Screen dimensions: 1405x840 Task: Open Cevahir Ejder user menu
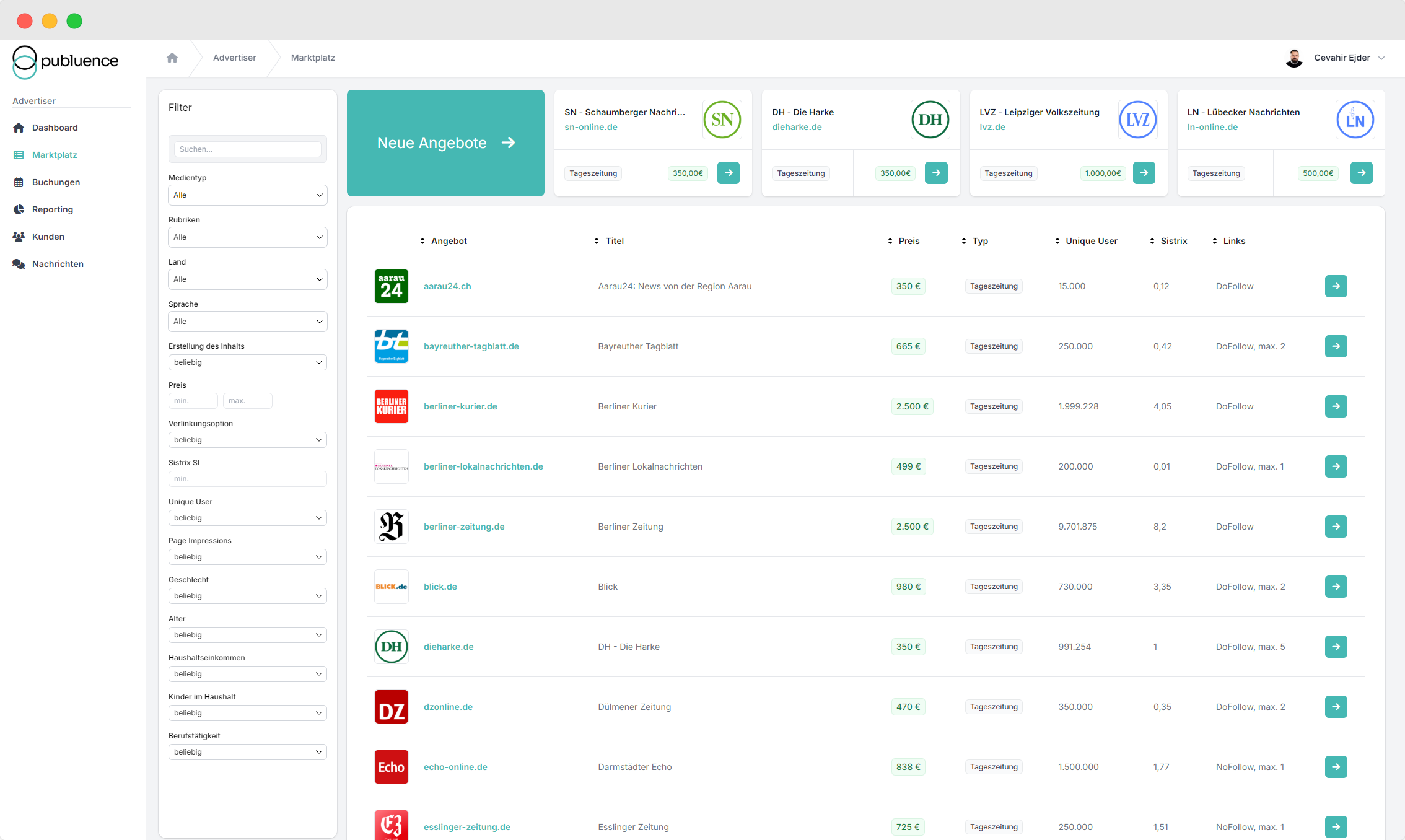(1341, 58)
